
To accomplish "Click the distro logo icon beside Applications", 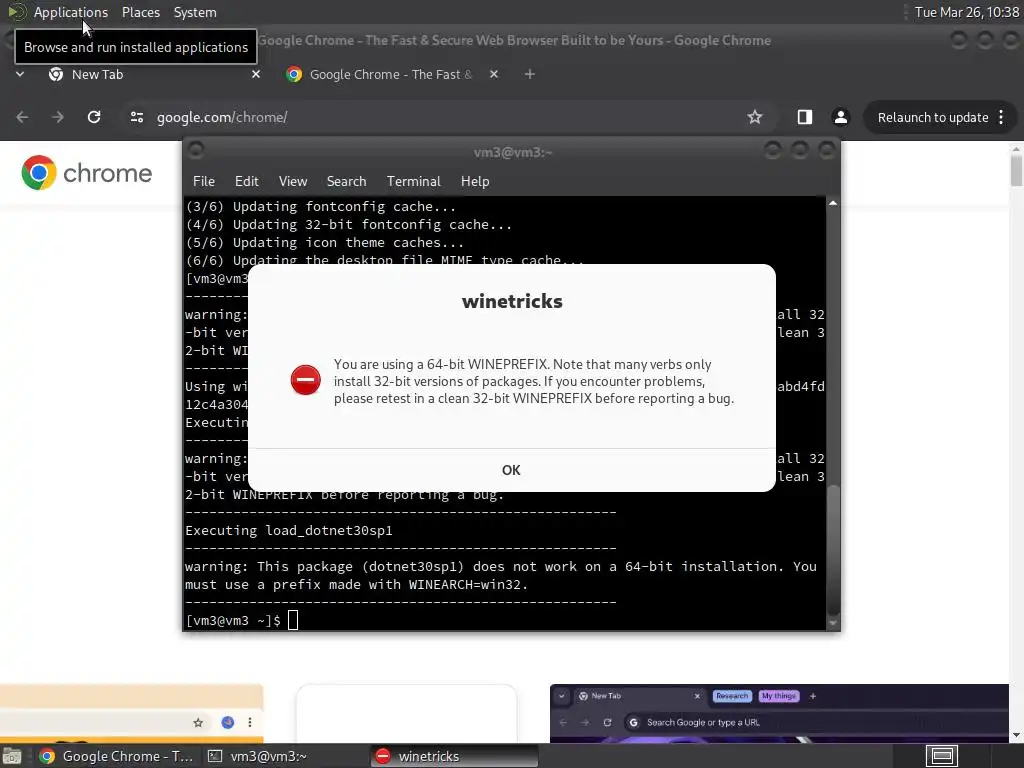I will [x=16, y=12].
